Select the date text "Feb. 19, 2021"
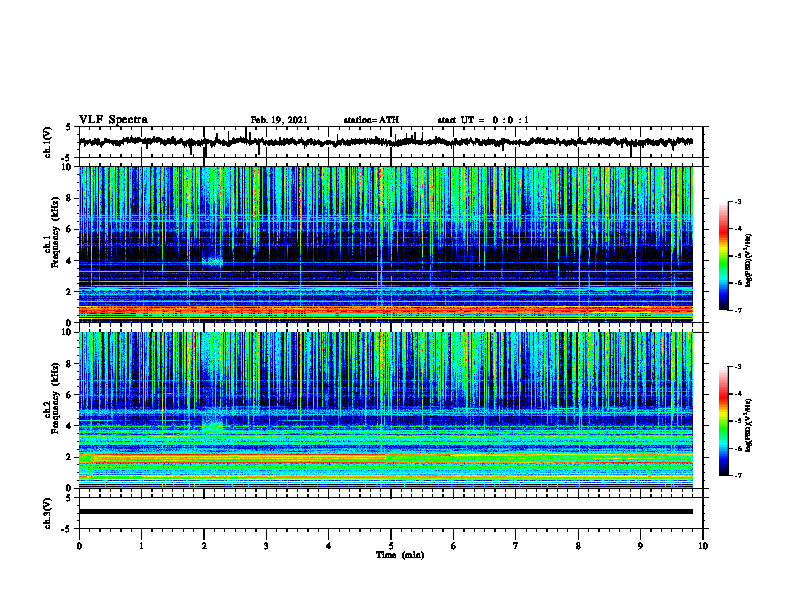 (x=279, y=120)
